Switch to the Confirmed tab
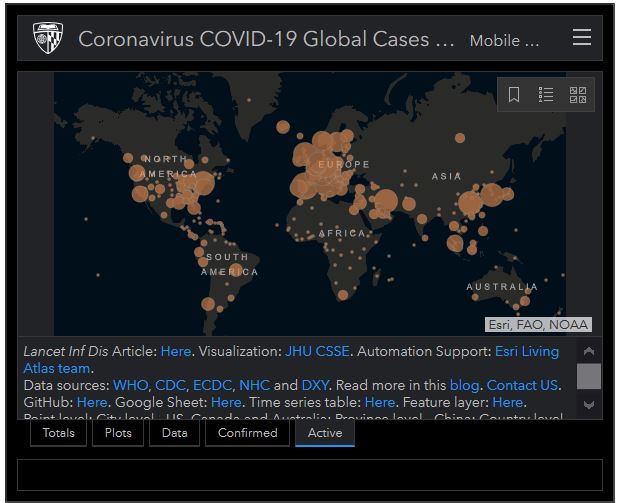Screen dimensions: 622x503 pos(248,433)
